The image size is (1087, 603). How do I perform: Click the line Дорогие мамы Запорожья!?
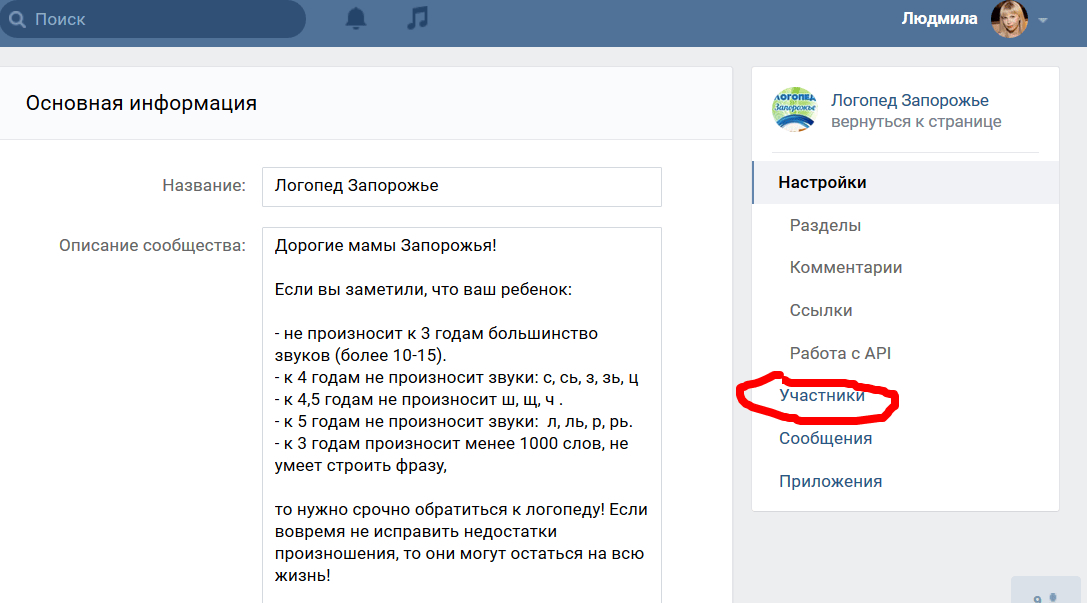pyautogui.click(x=385, y=245)
